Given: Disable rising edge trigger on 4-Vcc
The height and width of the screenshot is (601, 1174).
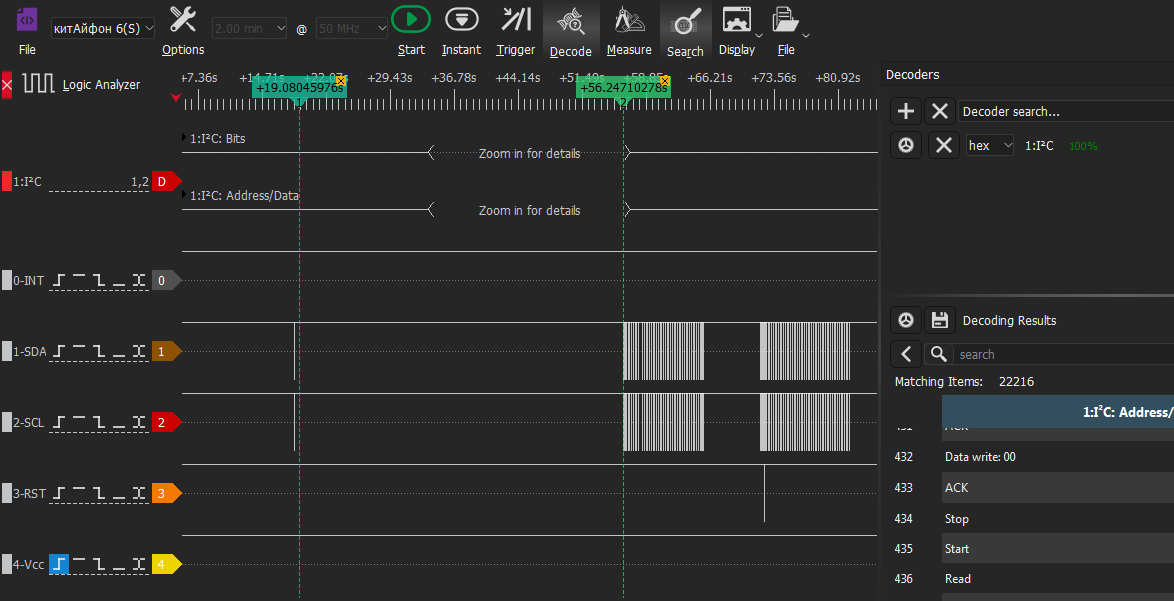Looking at the screenshot, I should click(60, 565).
